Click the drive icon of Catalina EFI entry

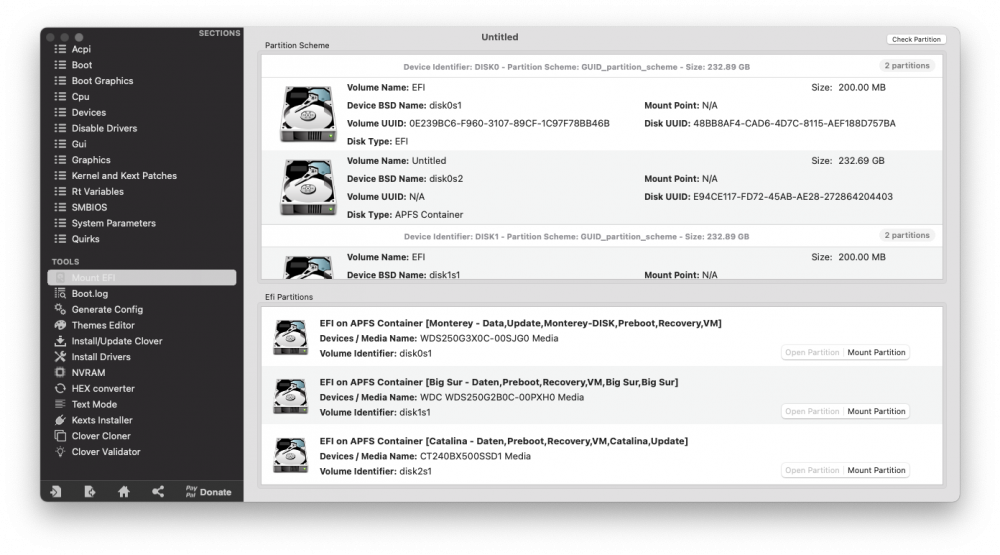291,455
